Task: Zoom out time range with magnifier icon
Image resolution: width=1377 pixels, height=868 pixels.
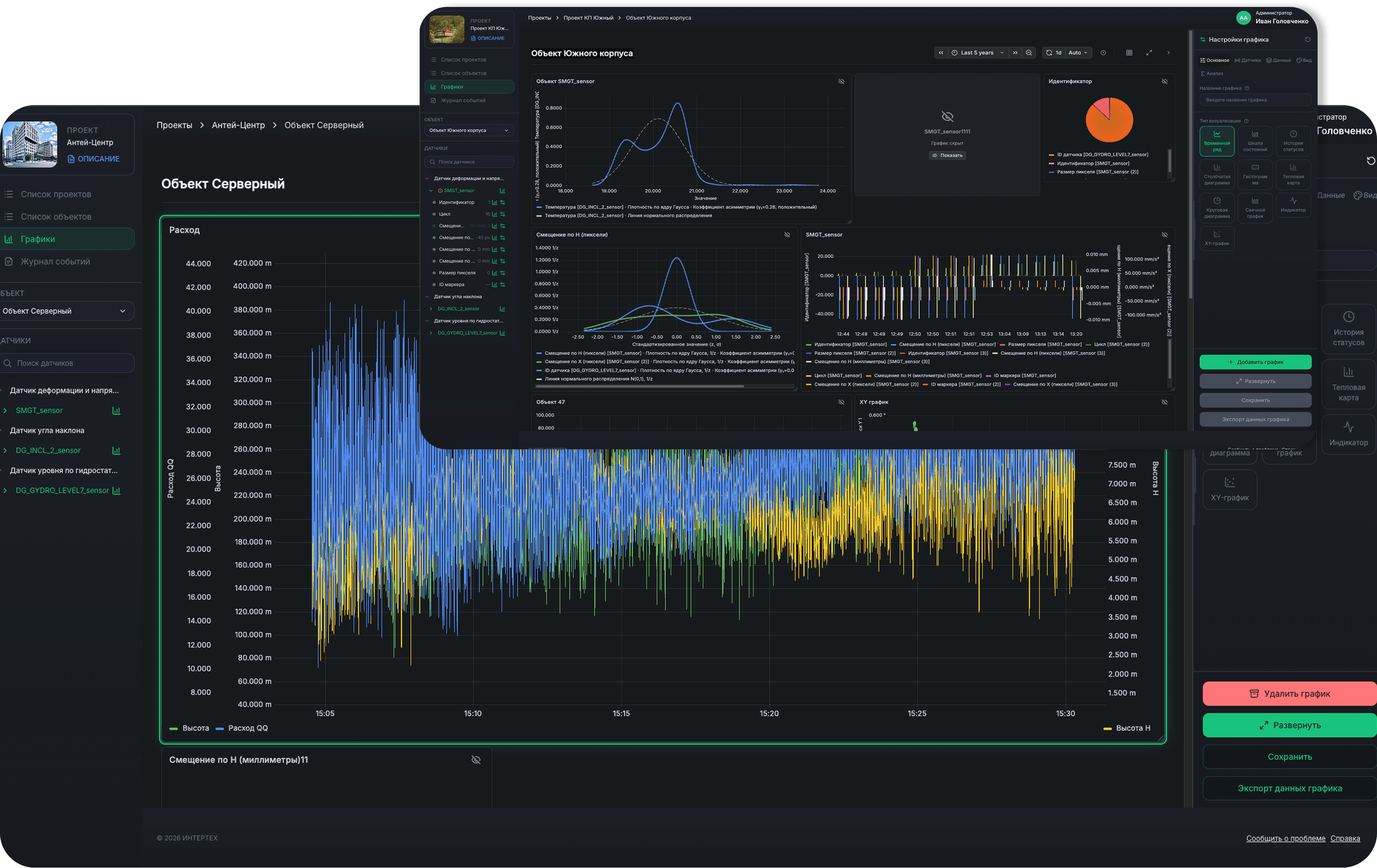Action: pos(1029,53)
